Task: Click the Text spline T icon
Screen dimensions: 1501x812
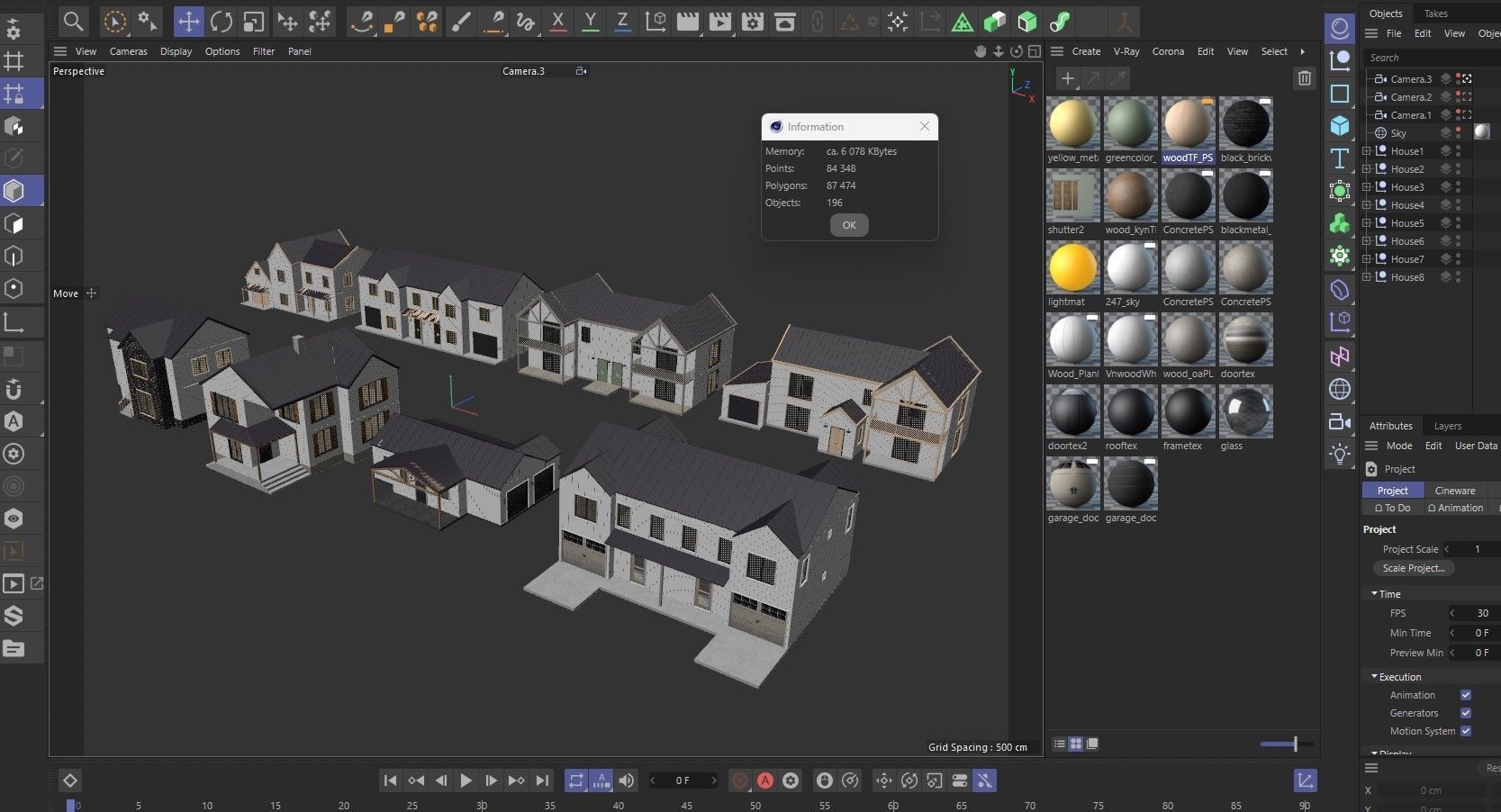Action: click(1340, 158)
